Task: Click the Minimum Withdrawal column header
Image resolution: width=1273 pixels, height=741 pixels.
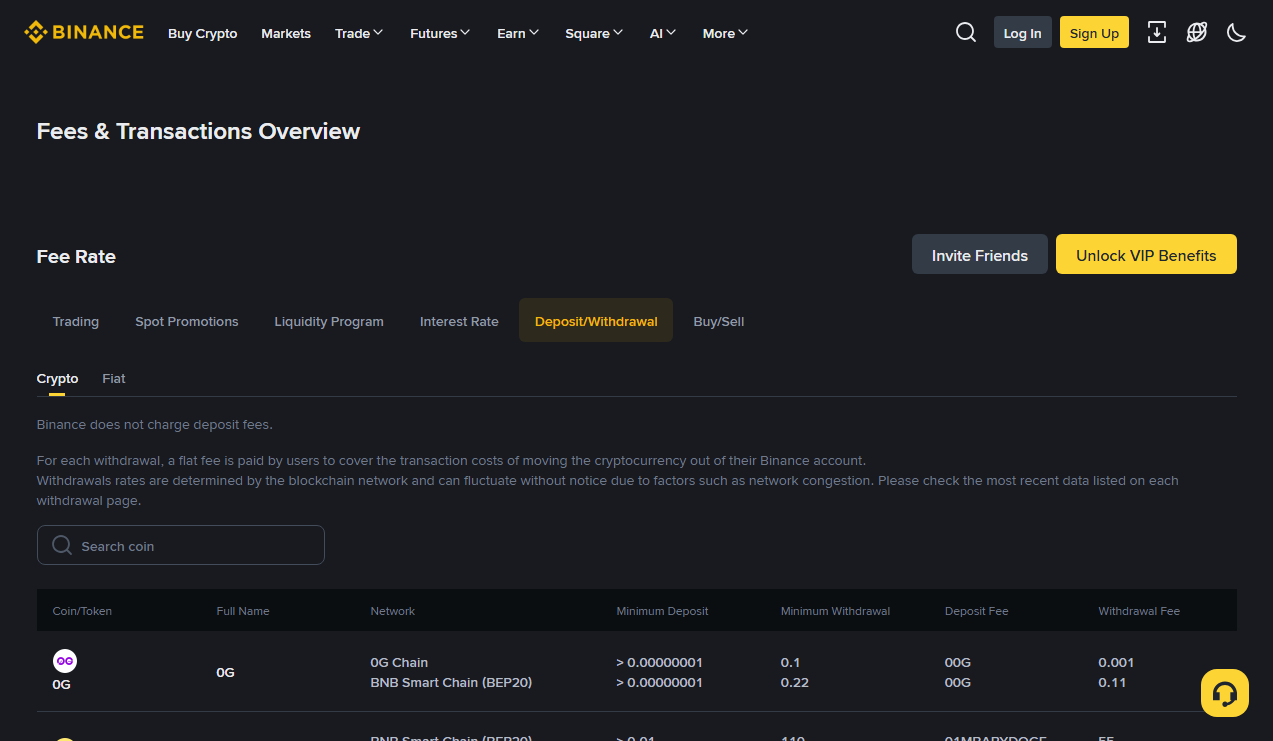Action: coord(835,611)
